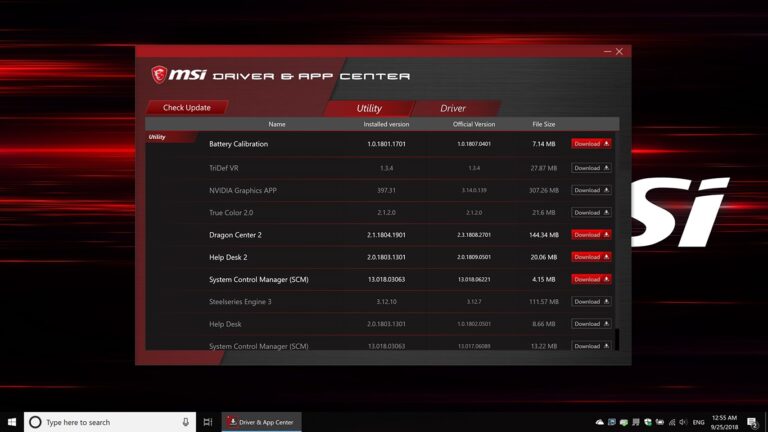
Task: Select the Utility category in the sidebar
Action: (x=157, y=137)
